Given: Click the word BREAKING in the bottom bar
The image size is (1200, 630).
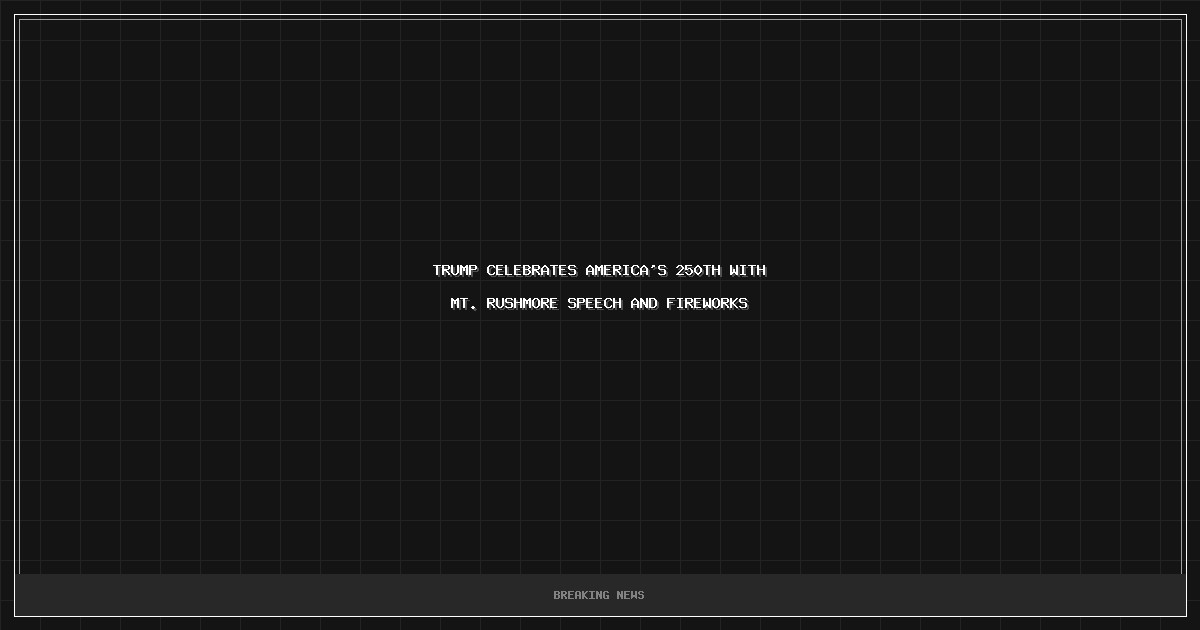Looking at the screenshot, I should tap(582, 595).
